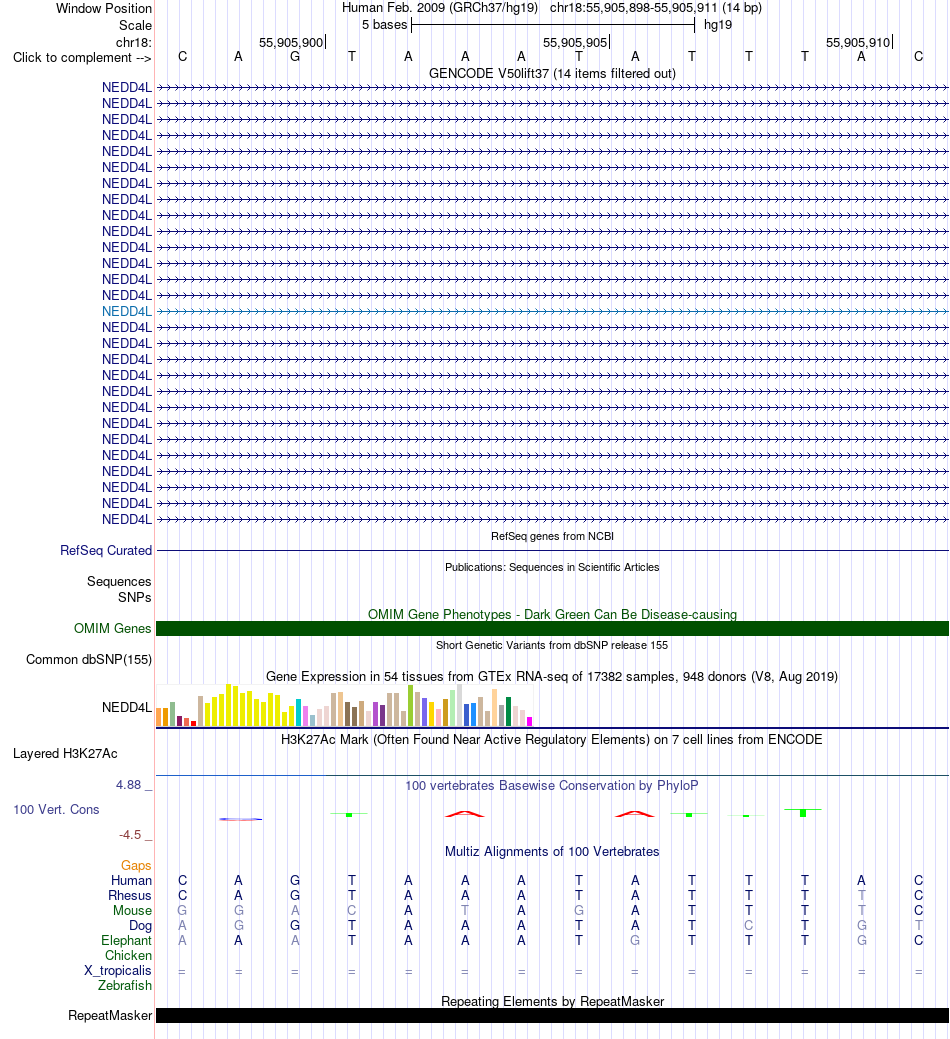
Task: Click the RepeatMasker track label
Action: click(x=110, y=1016)
